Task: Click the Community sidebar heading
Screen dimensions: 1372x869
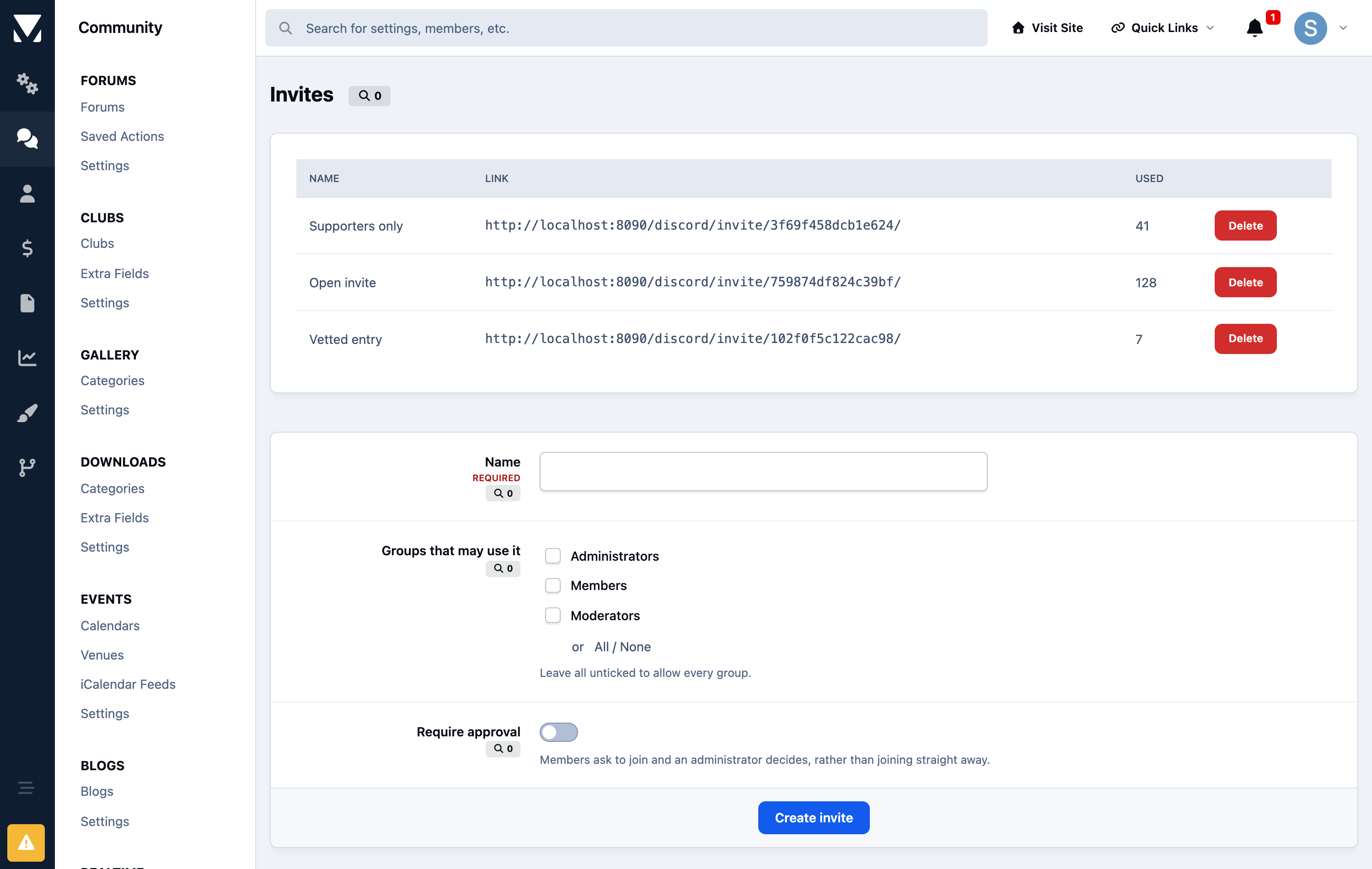Action: [120, 27]
